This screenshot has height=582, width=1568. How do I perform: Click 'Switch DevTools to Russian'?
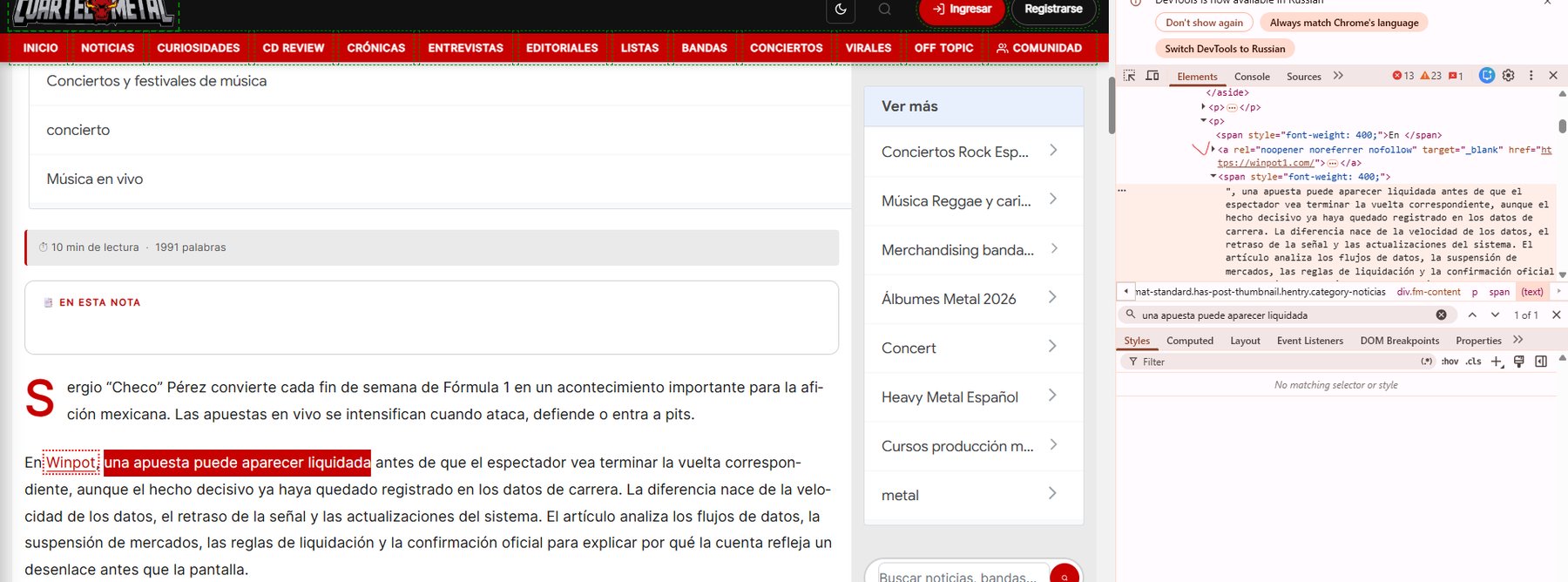1225,49
